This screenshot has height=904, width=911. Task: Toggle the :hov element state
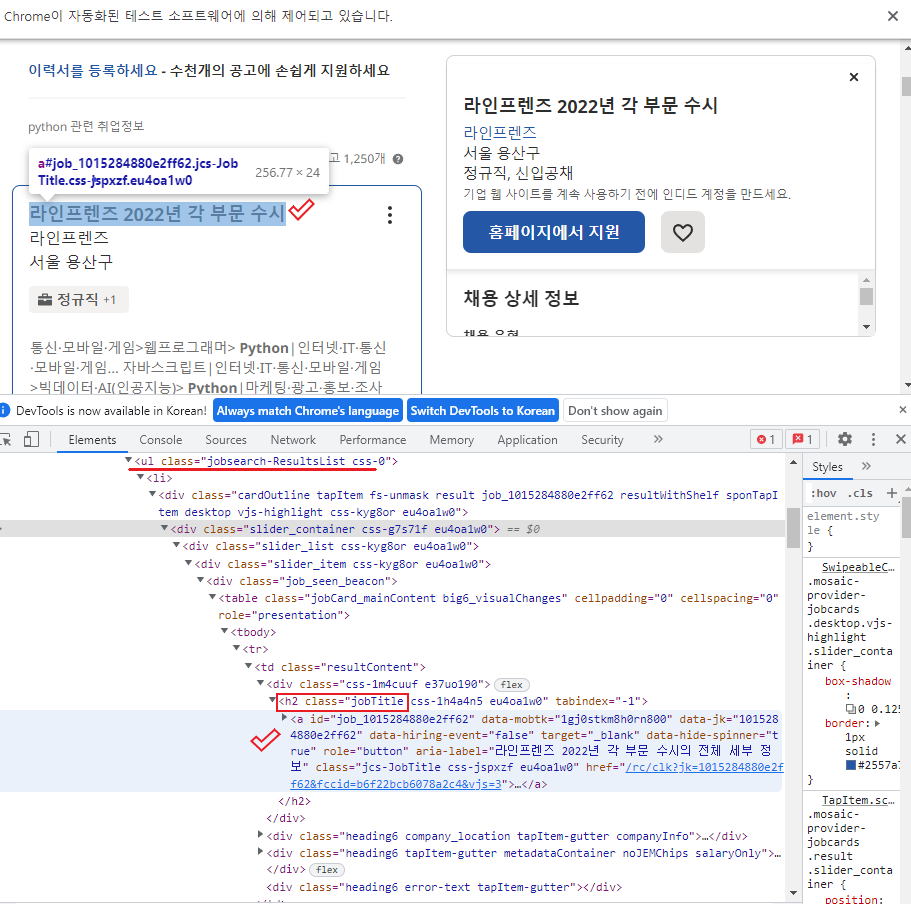click(823, 493)
